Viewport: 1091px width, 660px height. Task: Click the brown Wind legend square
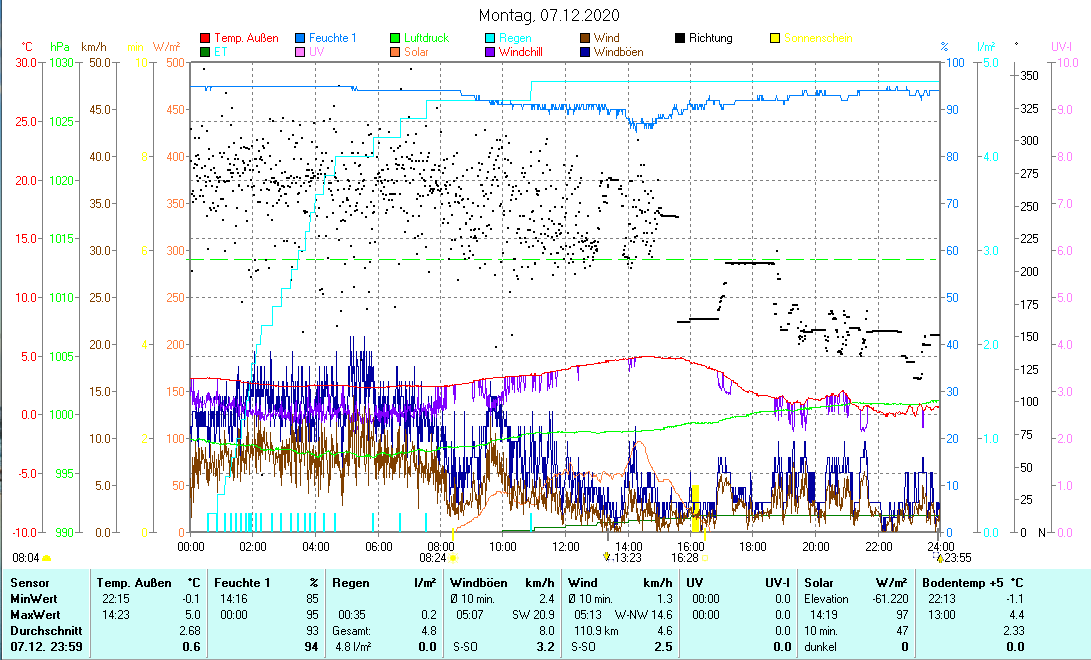pos(586,39)
